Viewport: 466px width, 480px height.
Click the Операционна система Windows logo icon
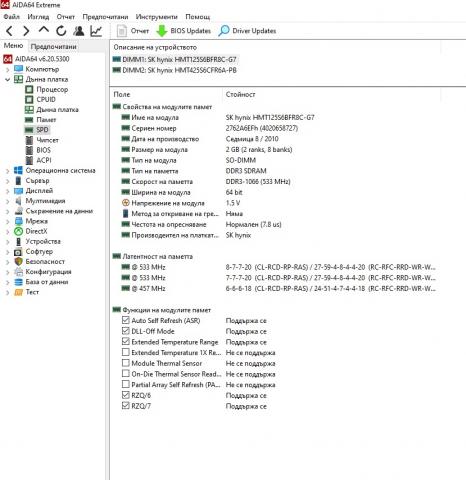(x=19, y=170)
